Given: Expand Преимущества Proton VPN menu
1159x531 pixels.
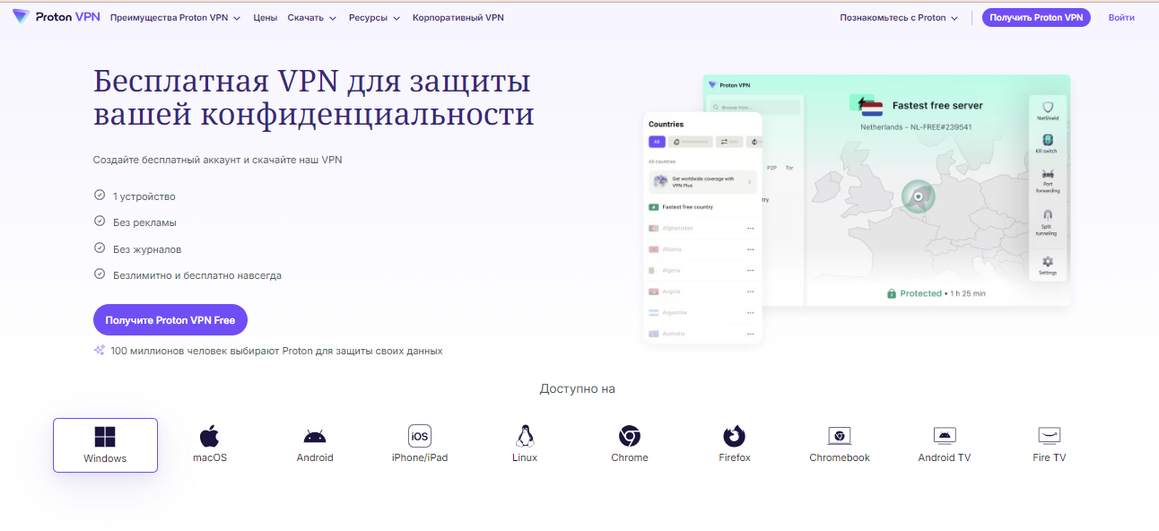Looking at the screenshot, I should [175, 18].
